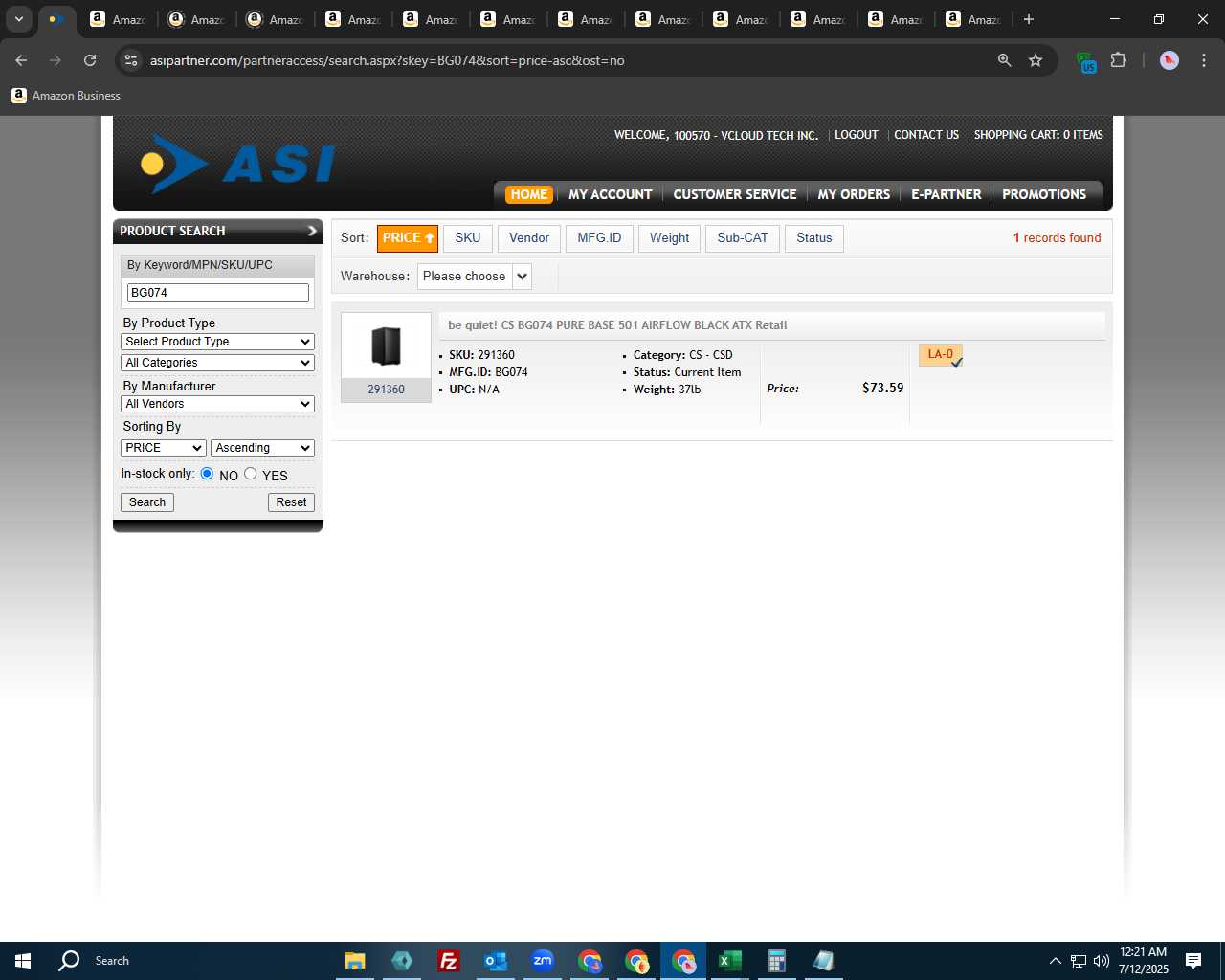Open site information icon in address bar
This screenshot has height=980, width=1225.
point(131,60)
